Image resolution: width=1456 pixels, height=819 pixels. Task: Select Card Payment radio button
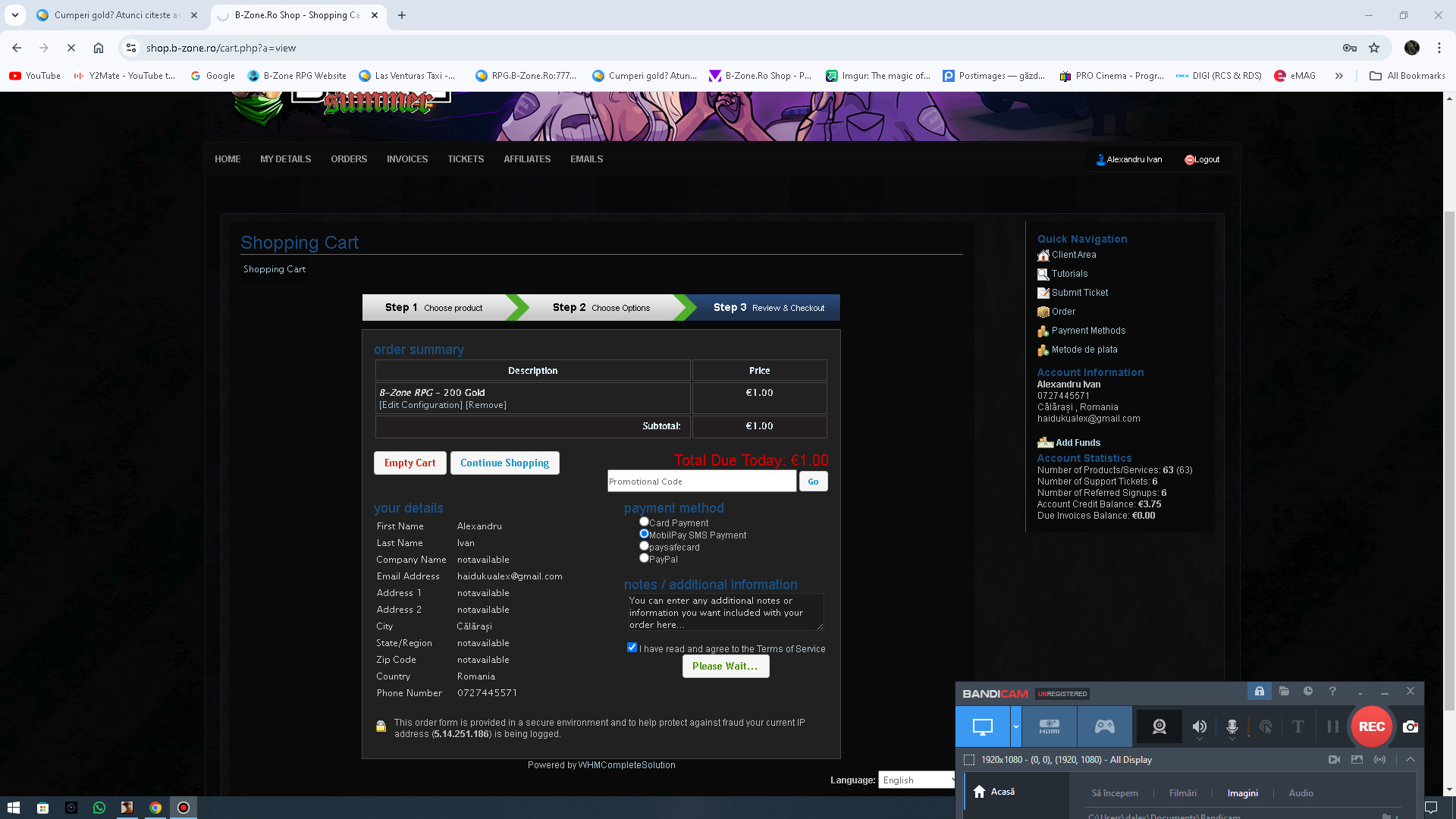(x=644, y=522)
